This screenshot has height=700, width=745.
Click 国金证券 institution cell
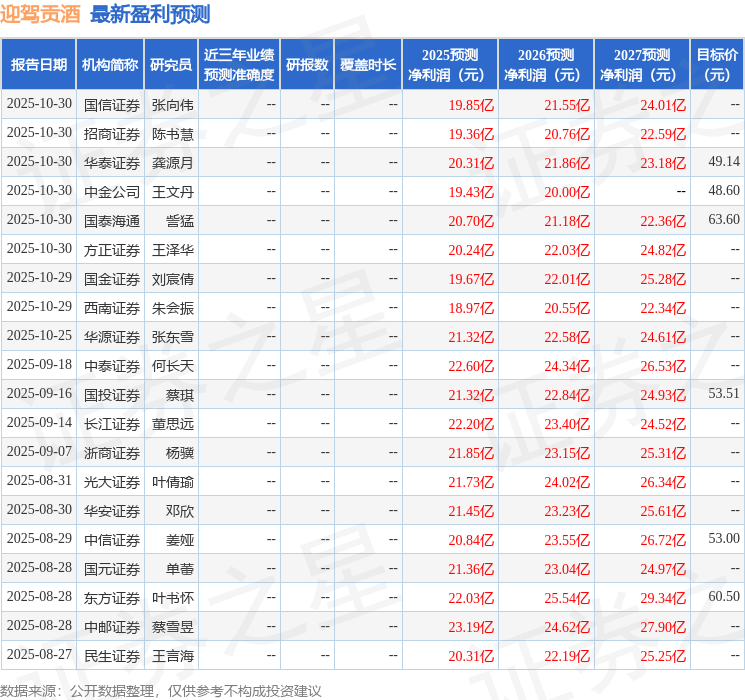[x=112, y=279]
